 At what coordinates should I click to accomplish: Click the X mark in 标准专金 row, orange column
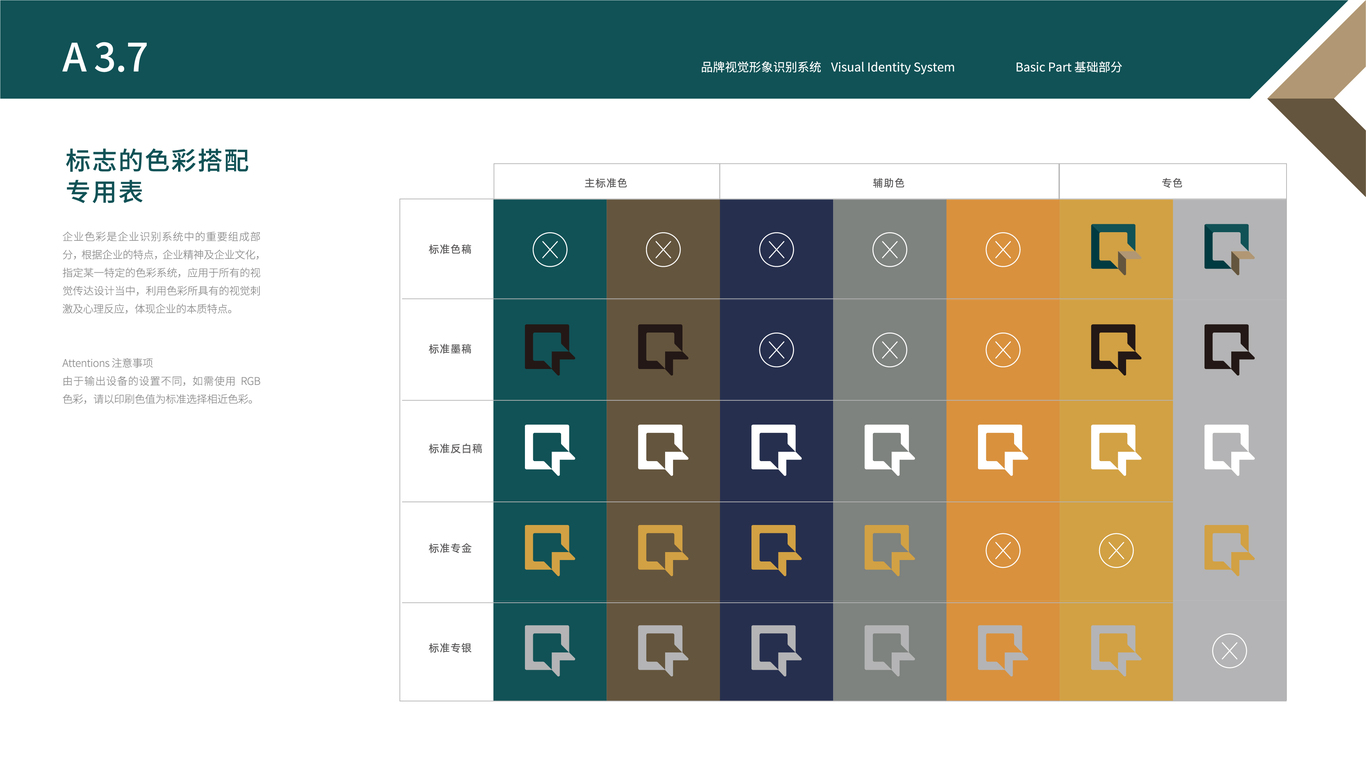[x=1003, y=550]
